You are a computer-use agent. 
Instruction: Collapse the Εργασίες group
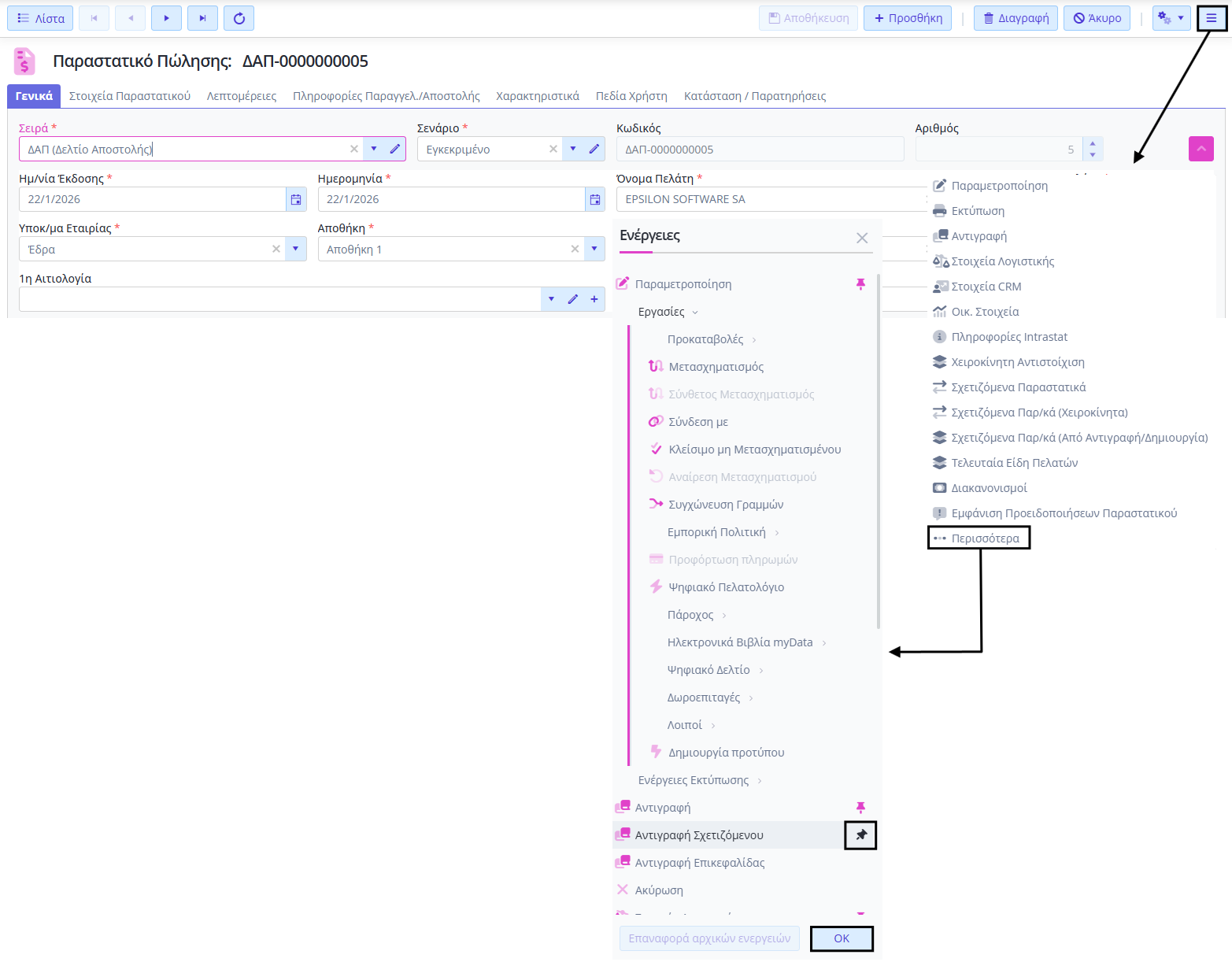click(x=695, y=313)
